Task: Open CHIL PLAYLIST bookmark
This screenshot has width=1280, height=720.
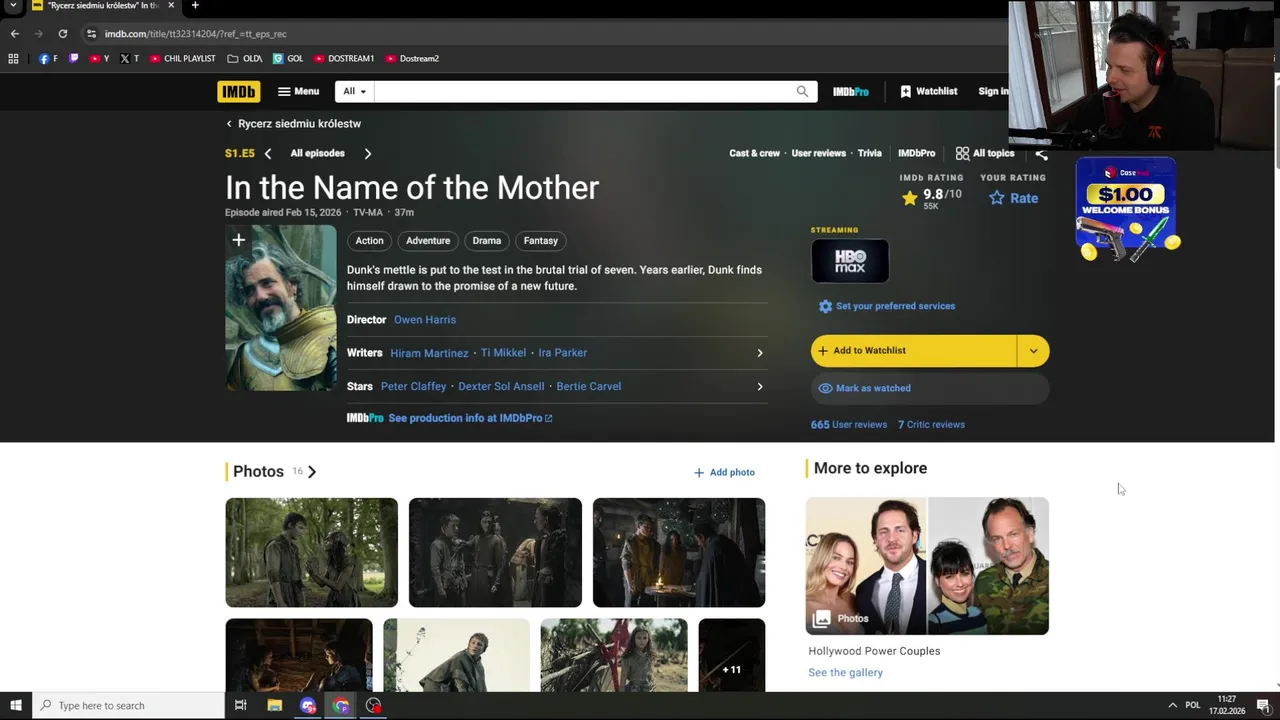Action: click(x=183, y=59)
